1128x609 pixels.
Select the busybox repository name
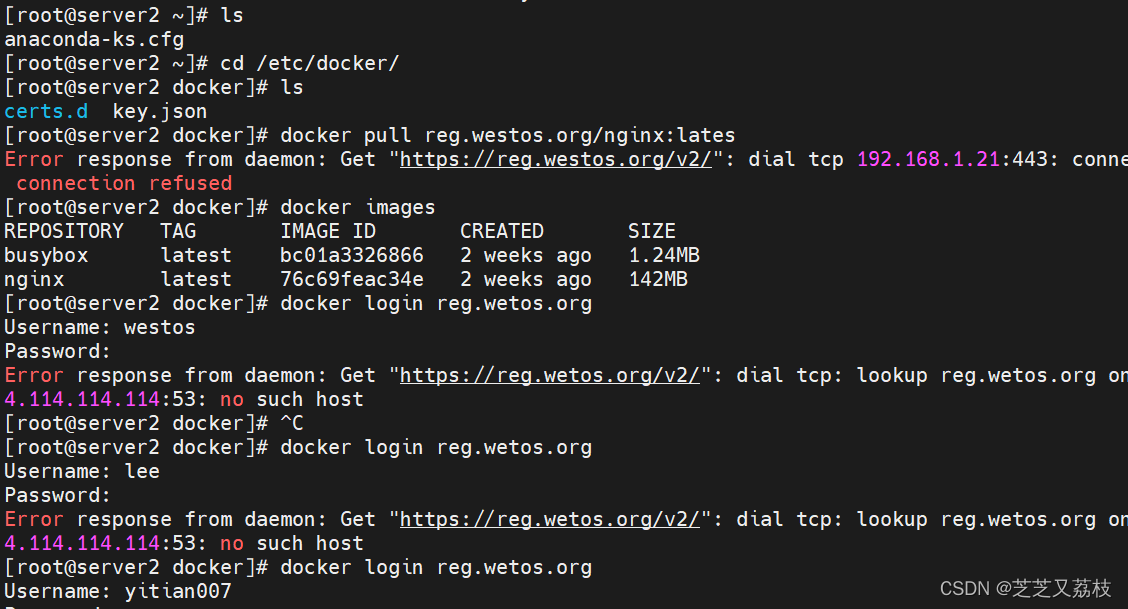pyautogui.click(x=46, y=255)
